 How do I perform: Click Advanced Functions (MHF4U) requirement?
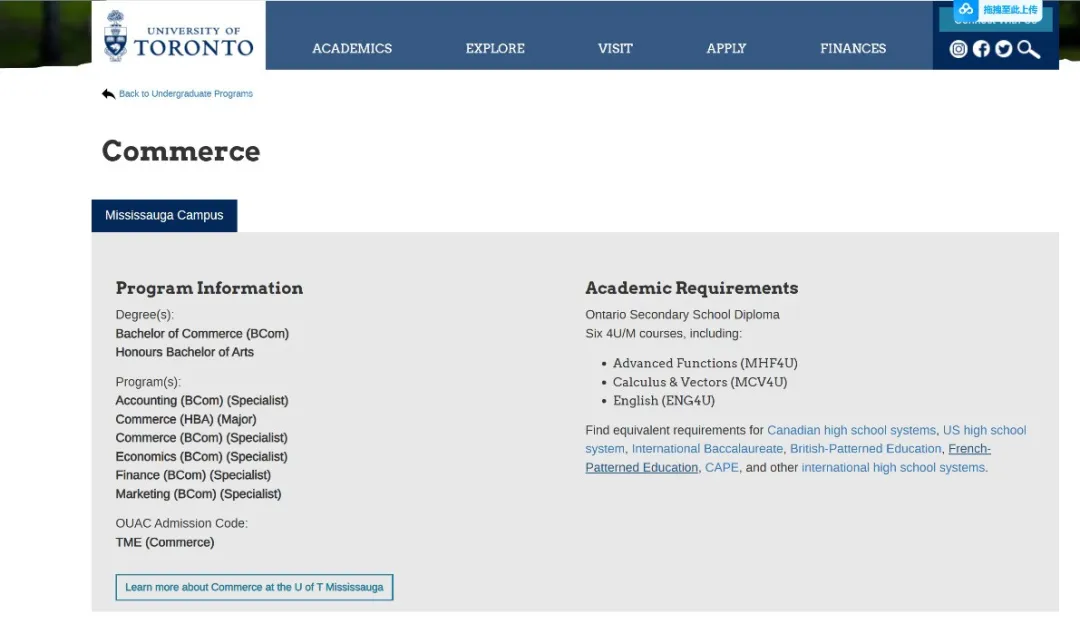click(x=705, y=364)
